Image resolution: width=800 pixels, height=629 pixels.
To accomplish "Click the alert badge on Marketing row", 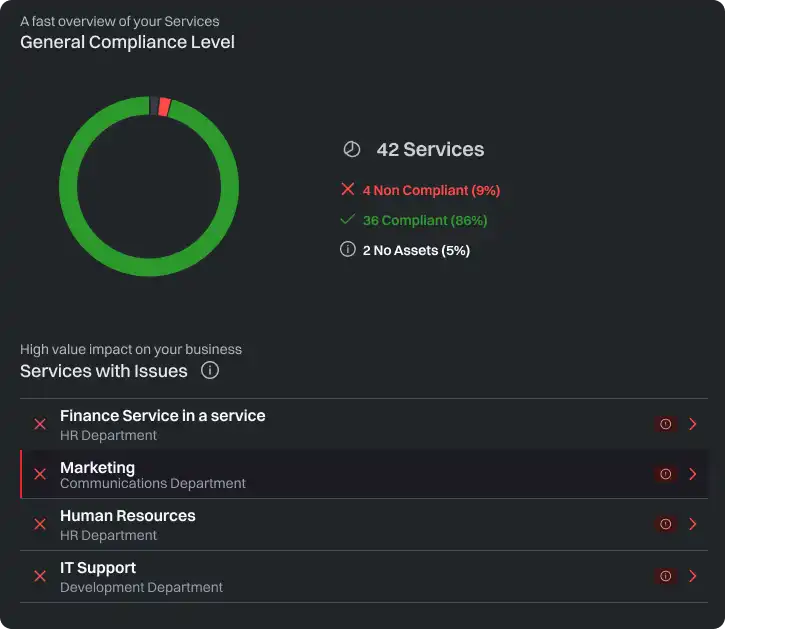I will (665, 474).
